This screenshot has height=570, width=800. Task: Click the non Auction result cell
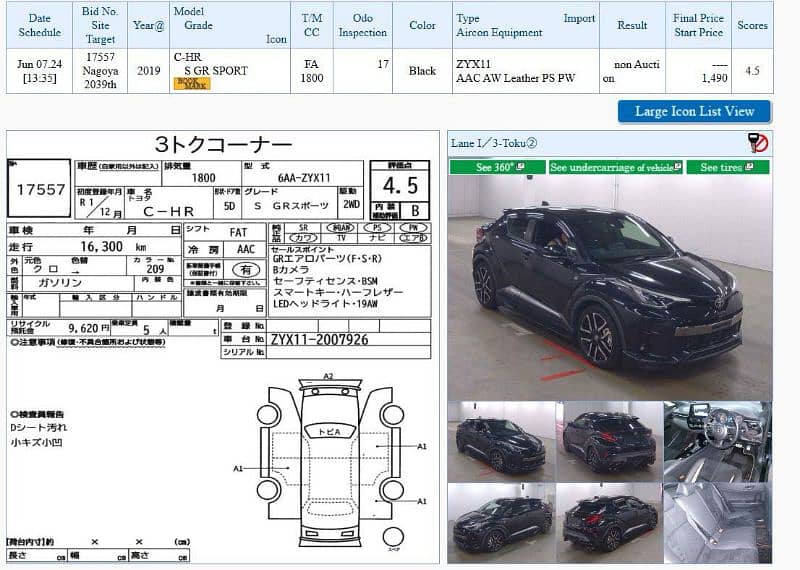tap(632, 71)
